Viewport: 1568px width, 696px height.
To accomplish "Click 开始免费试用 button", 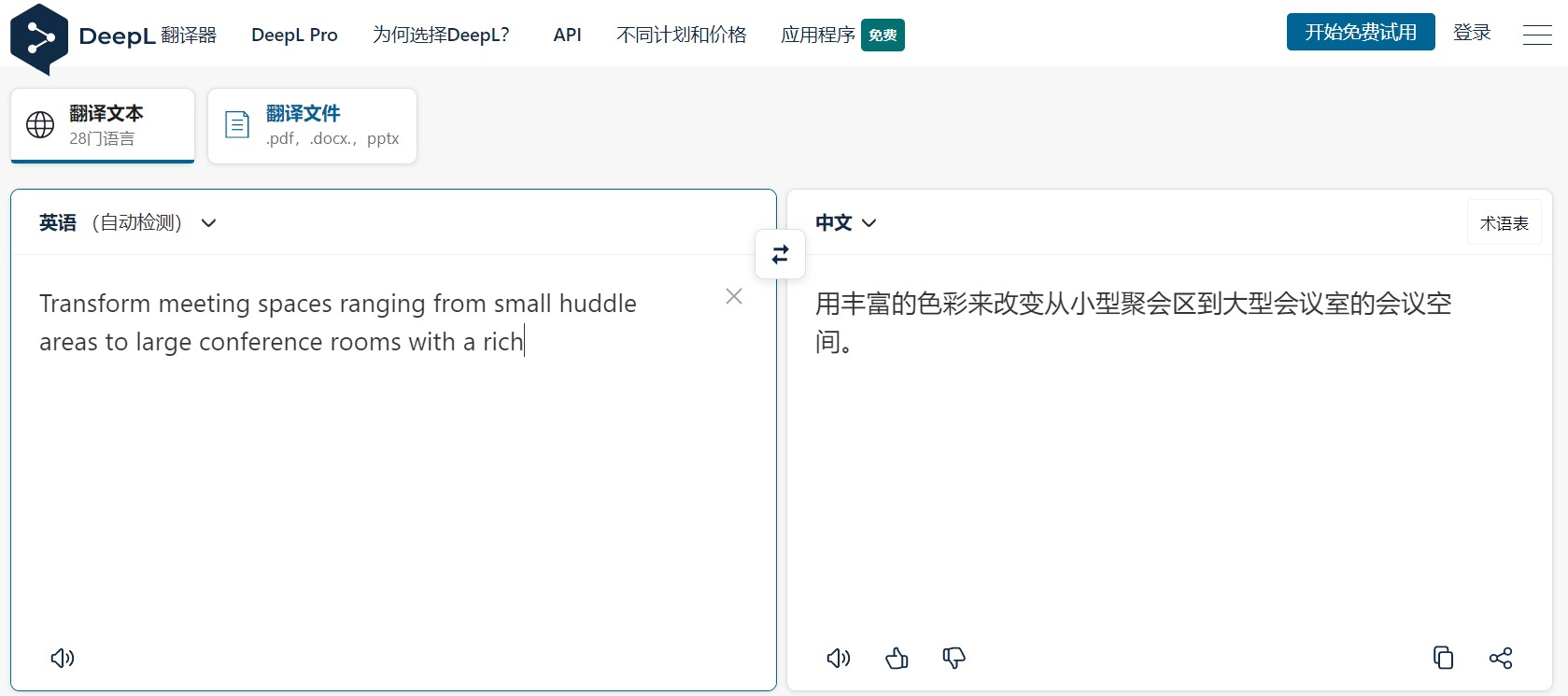I will [1360, 31].
